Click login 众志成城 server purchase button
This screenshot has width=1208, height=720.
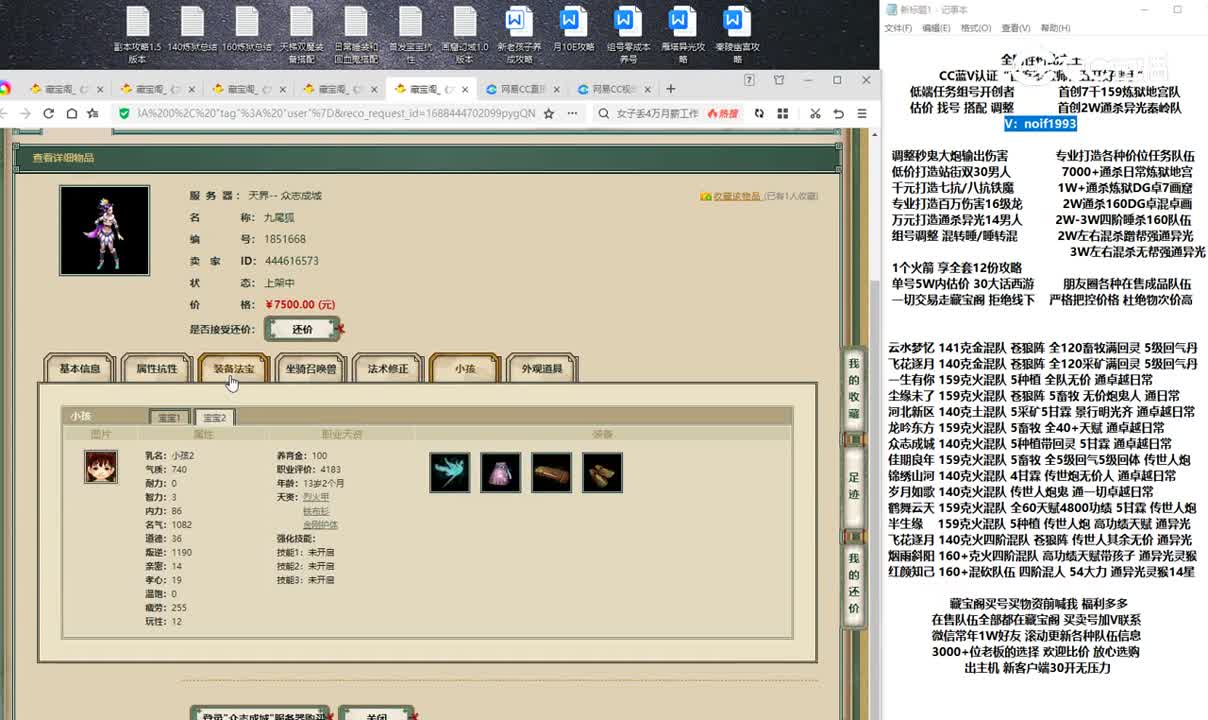pyautogui.click(x=260, y=714)
